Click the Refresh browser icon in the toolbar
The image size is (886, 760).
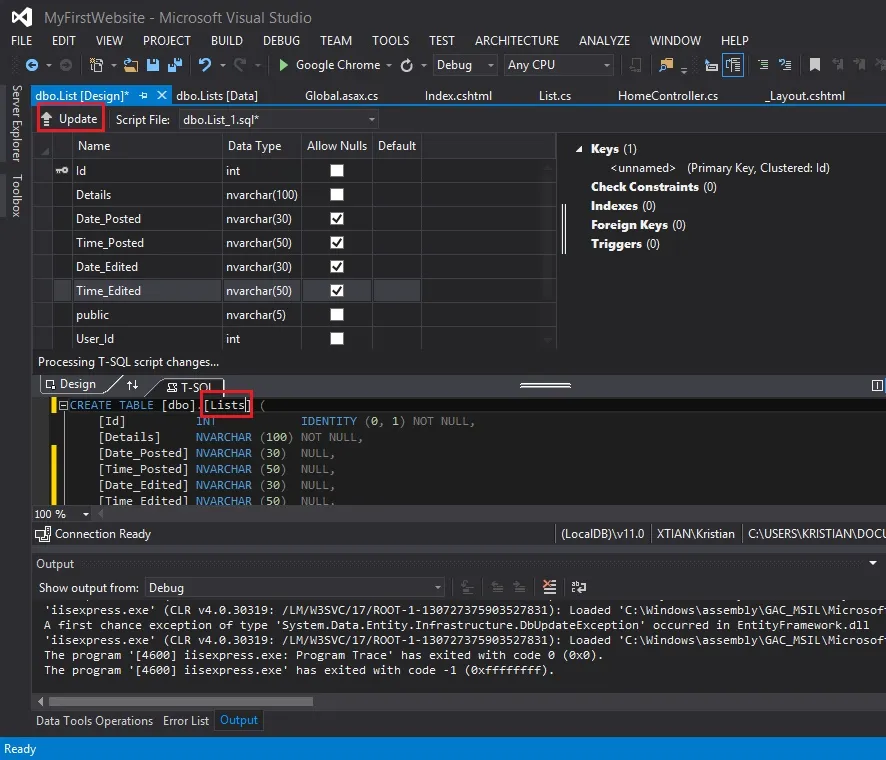click(406, 66)
